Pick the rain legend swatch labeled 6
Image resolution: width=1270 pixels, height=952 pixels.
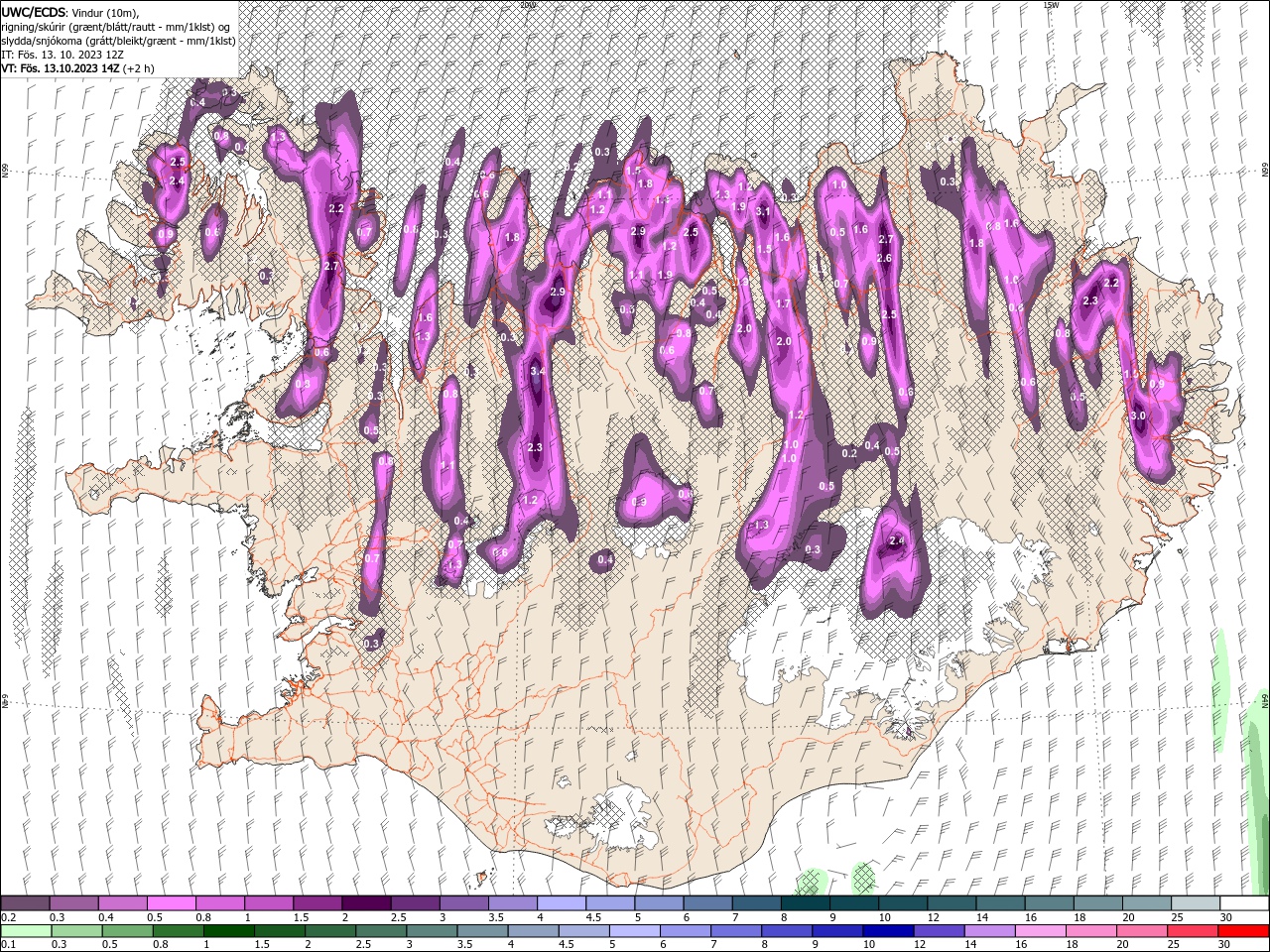pyautogui.click(x=685, y=930)
